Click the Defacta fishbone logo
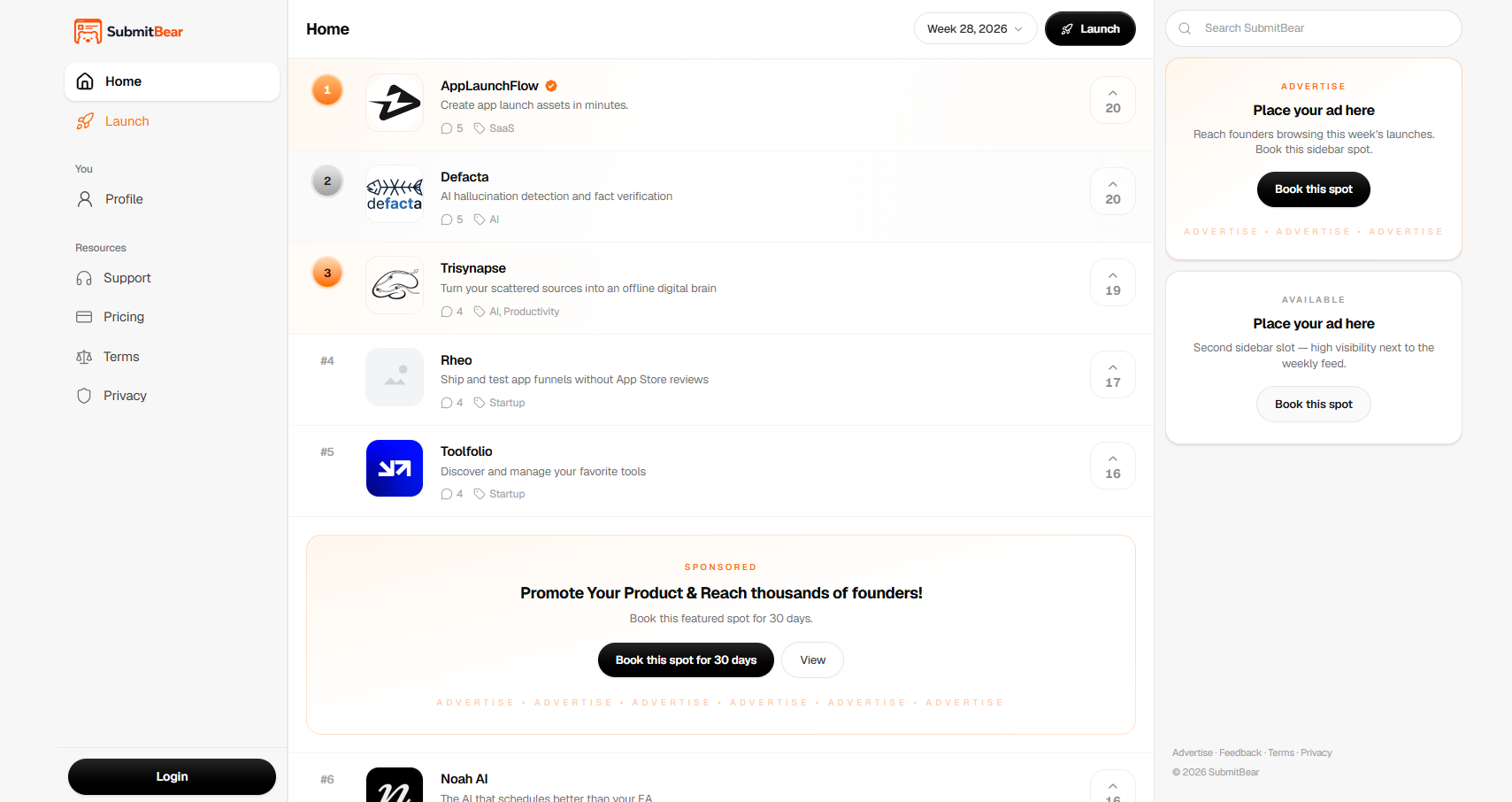 point(395,194)
